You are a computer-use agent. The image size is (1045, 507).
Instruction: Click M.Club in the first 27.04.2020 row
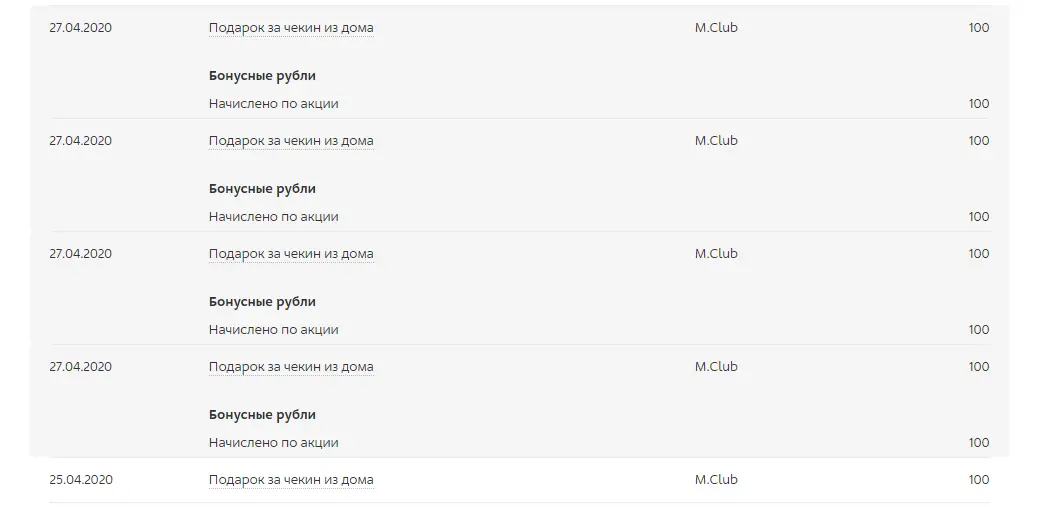click(x=716, y=28)
